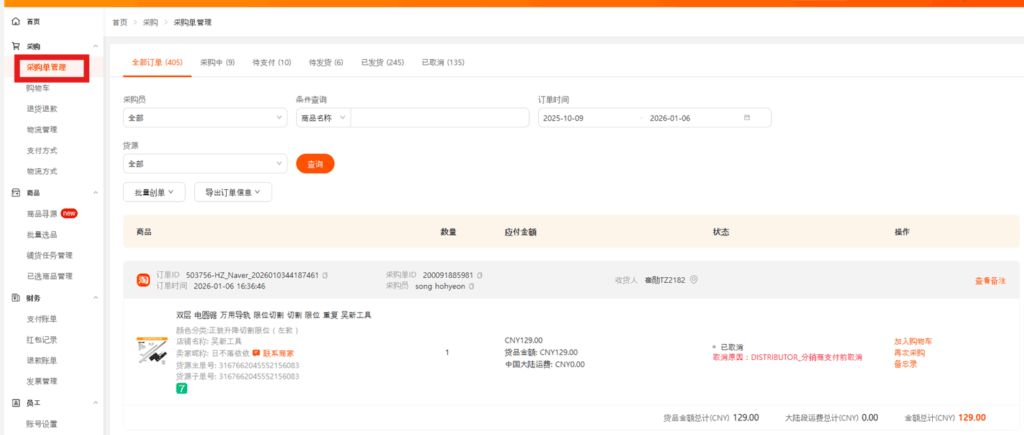1024x435 pixels.
Task: Copy the 采购单ID using its copy icon
Action: coord(480,275)
